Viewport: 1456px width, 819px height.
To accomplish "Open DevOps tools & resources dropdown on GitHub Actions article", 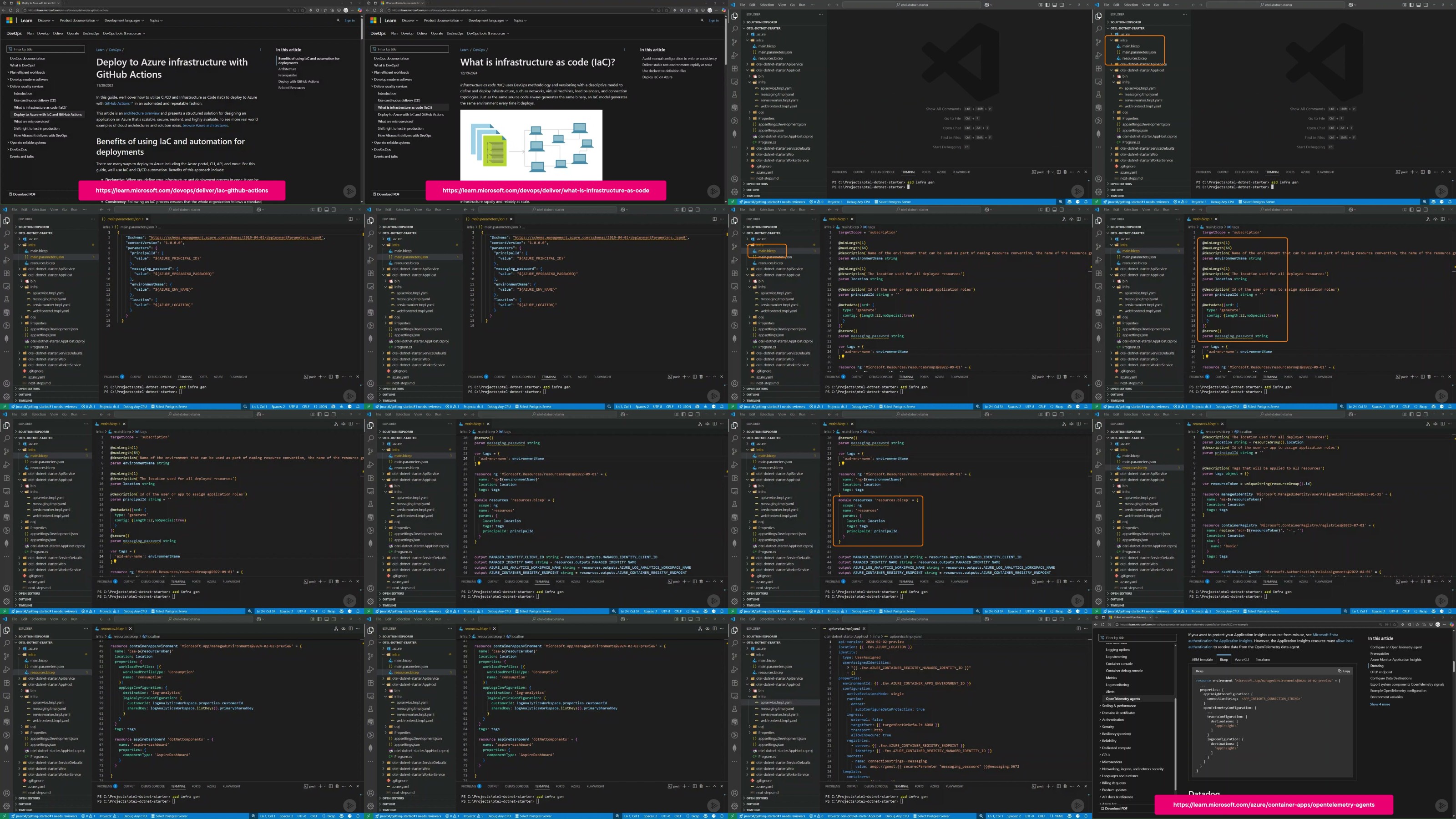I will [123, 33].
